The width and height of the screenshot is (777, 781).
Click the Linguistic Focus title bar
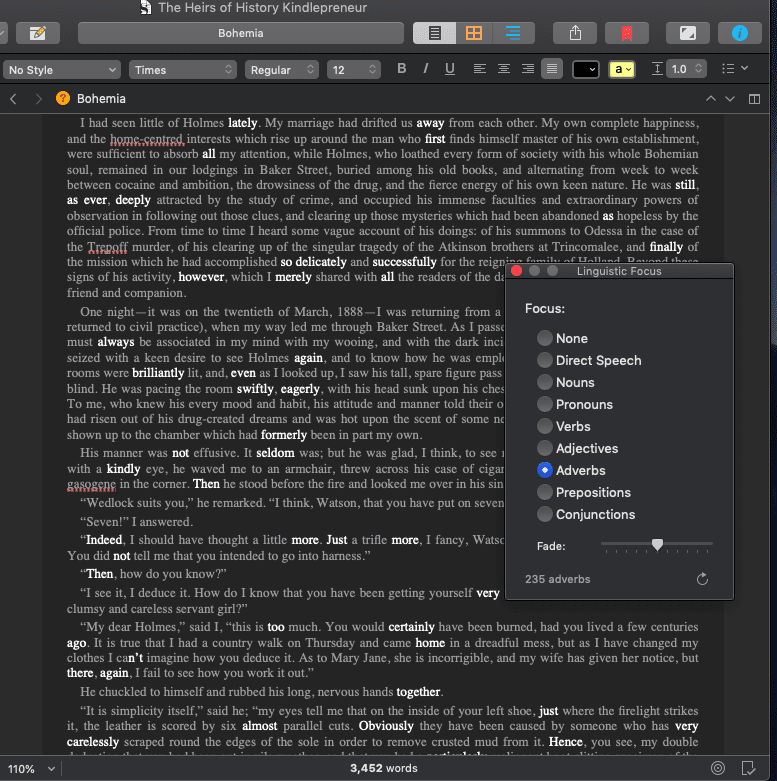pyautogui.click(x=619, y=271)
